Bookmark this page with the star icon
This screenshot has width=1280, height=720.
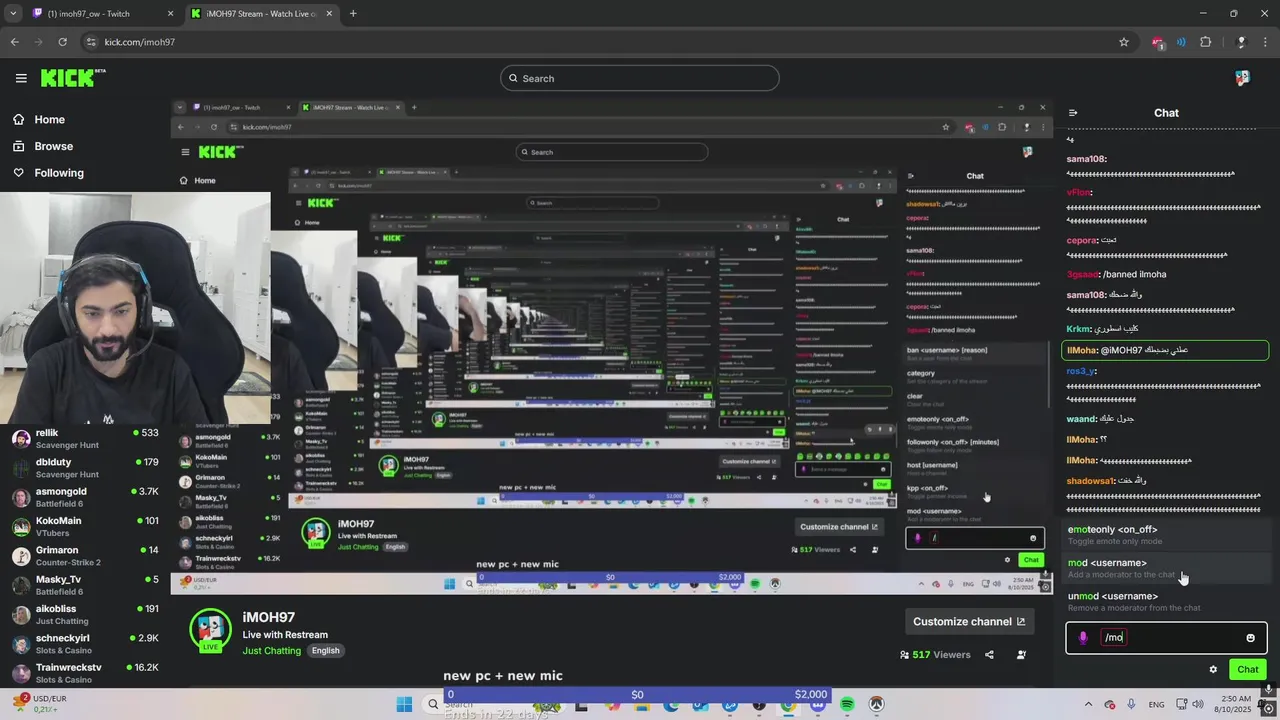(x=1124, y=42)
